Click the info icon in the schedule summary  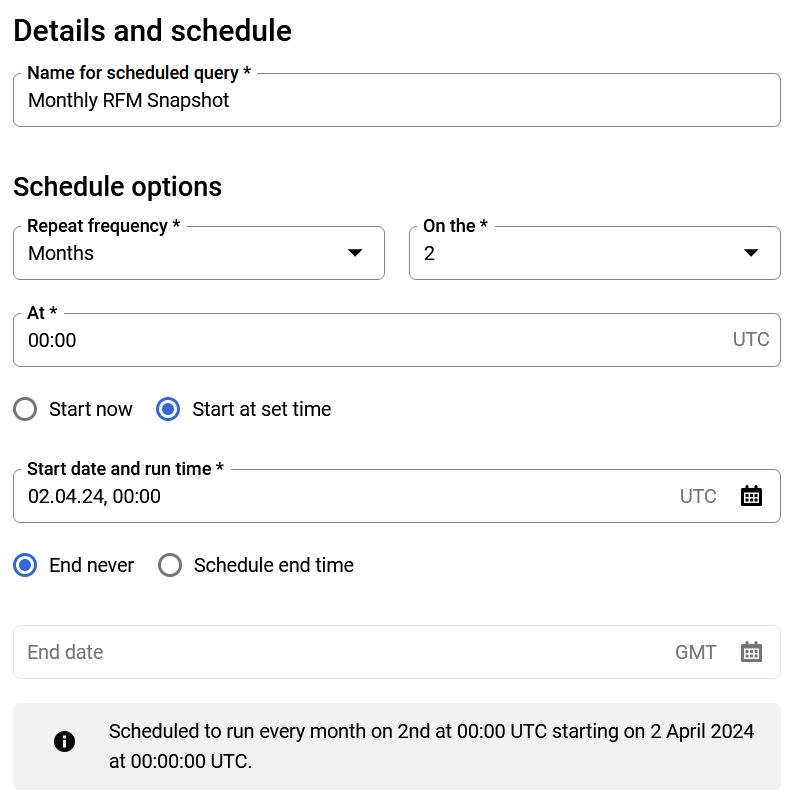[x=64, y=741]
